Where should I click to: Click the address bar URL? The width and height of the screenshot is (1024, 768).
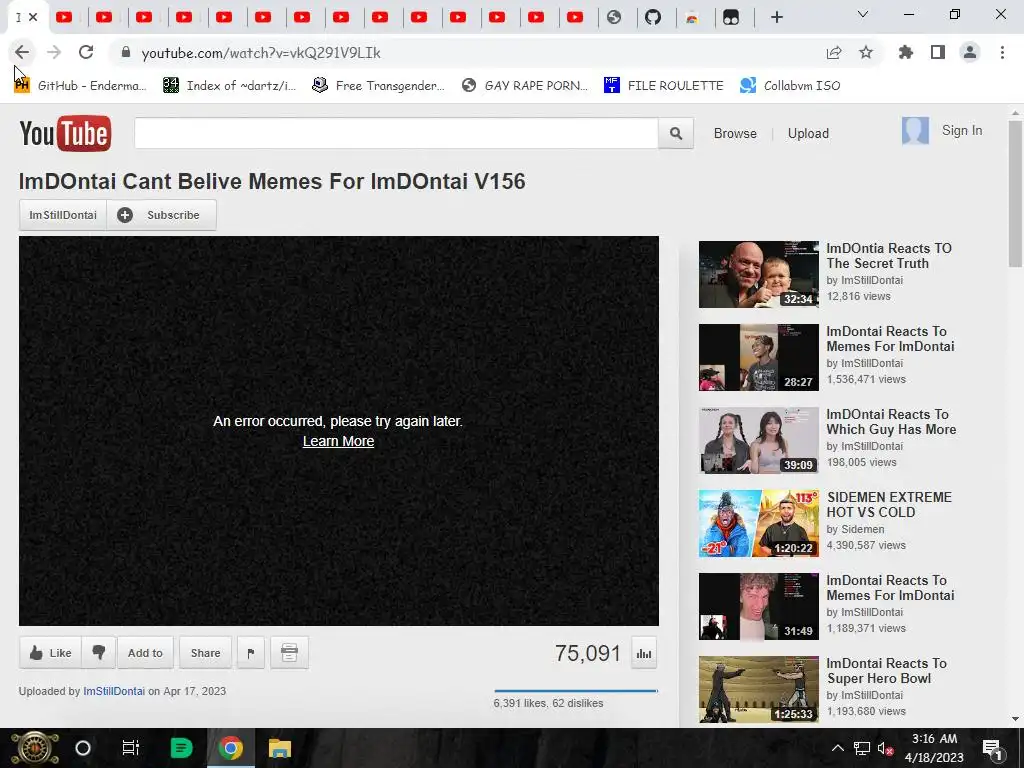click(261, 53)
